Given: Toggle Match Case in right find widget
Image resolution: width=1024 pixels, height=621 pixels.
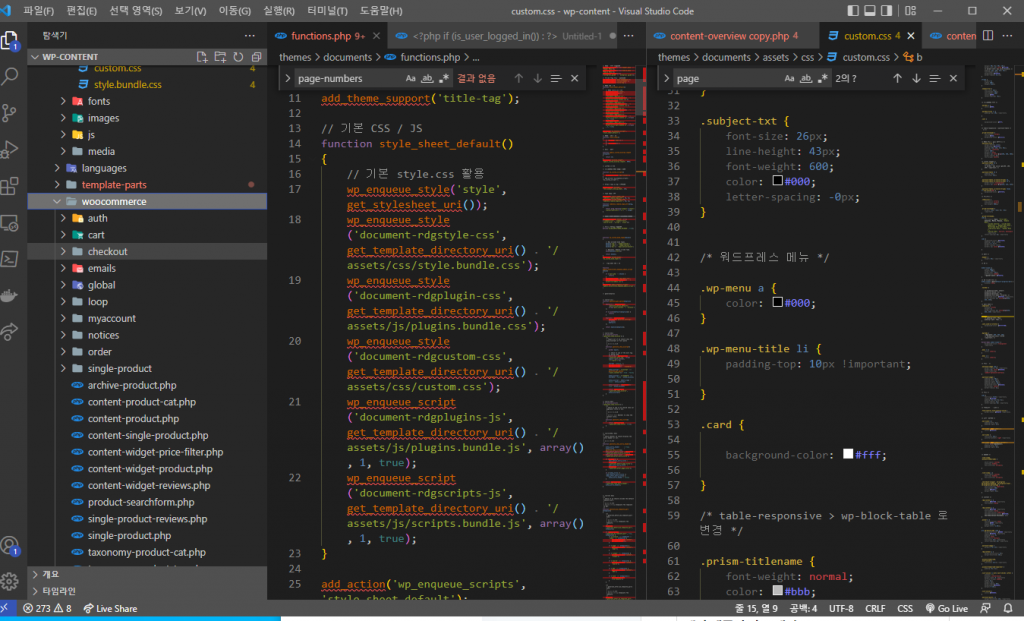Looking at the screenshot, I should (x=789, y=78).
